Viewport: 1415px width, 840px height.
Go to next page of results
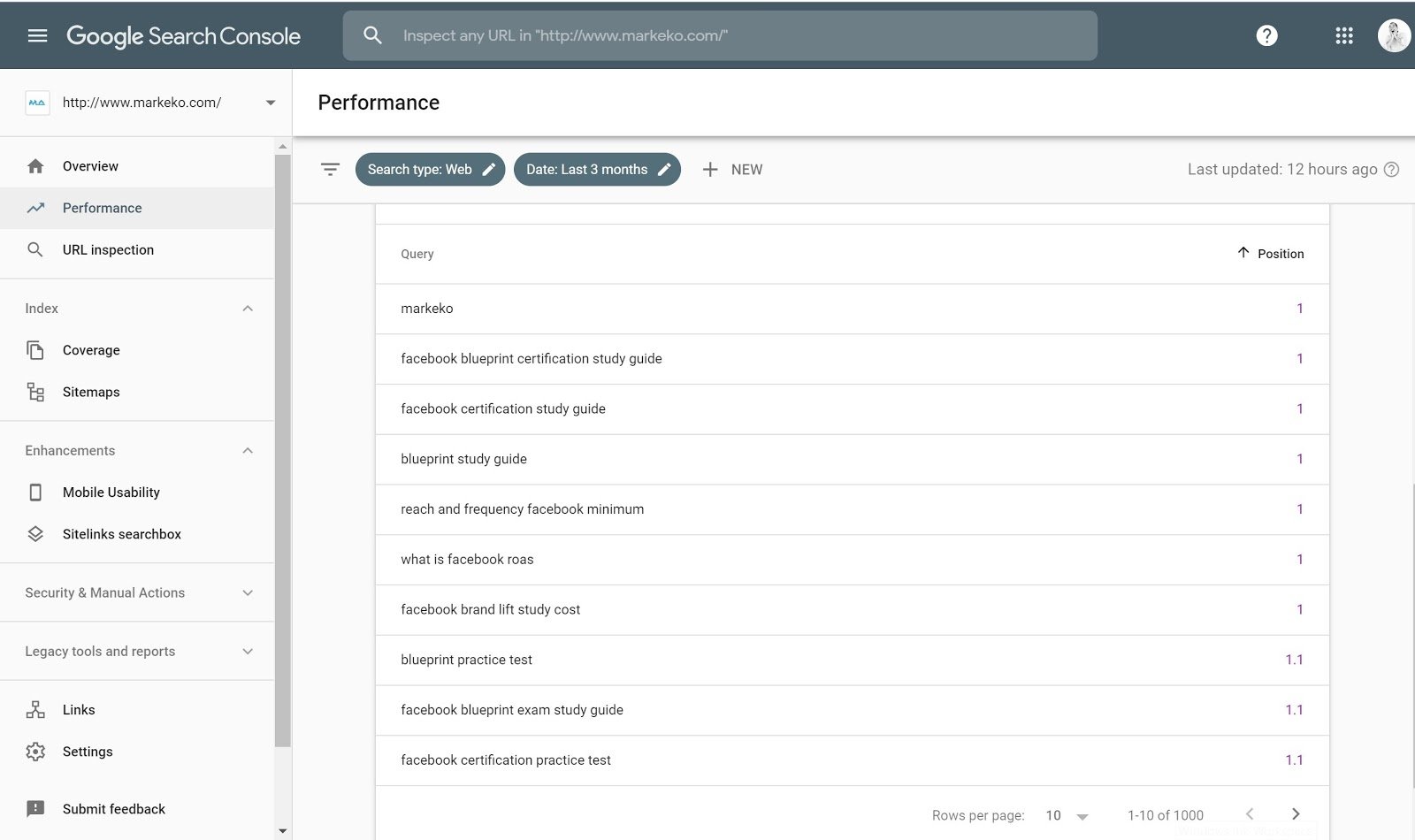[x=1296, y=814]
